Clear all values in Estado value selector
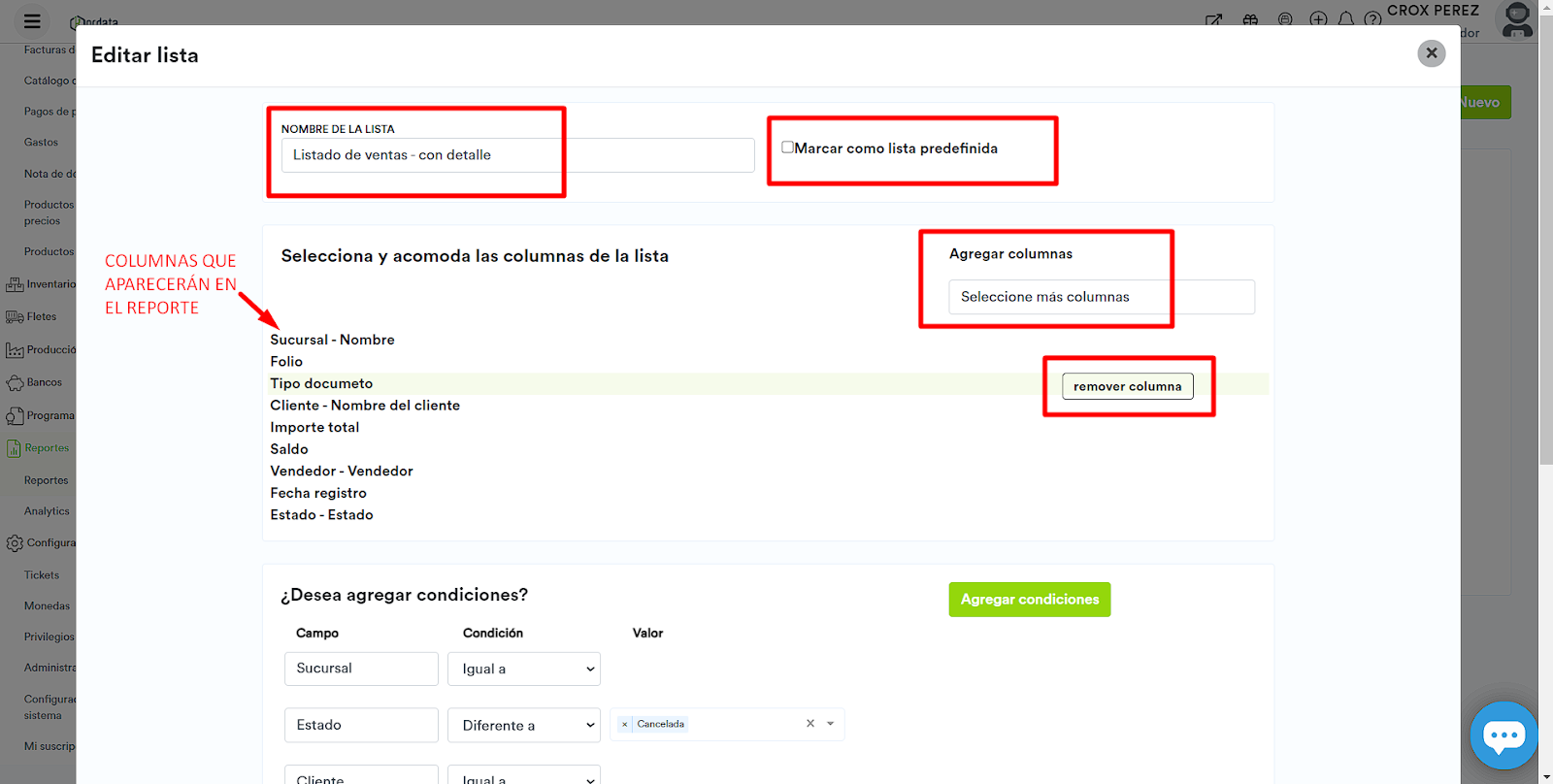This screenshot has width=1553, height=784. (810, 724)
